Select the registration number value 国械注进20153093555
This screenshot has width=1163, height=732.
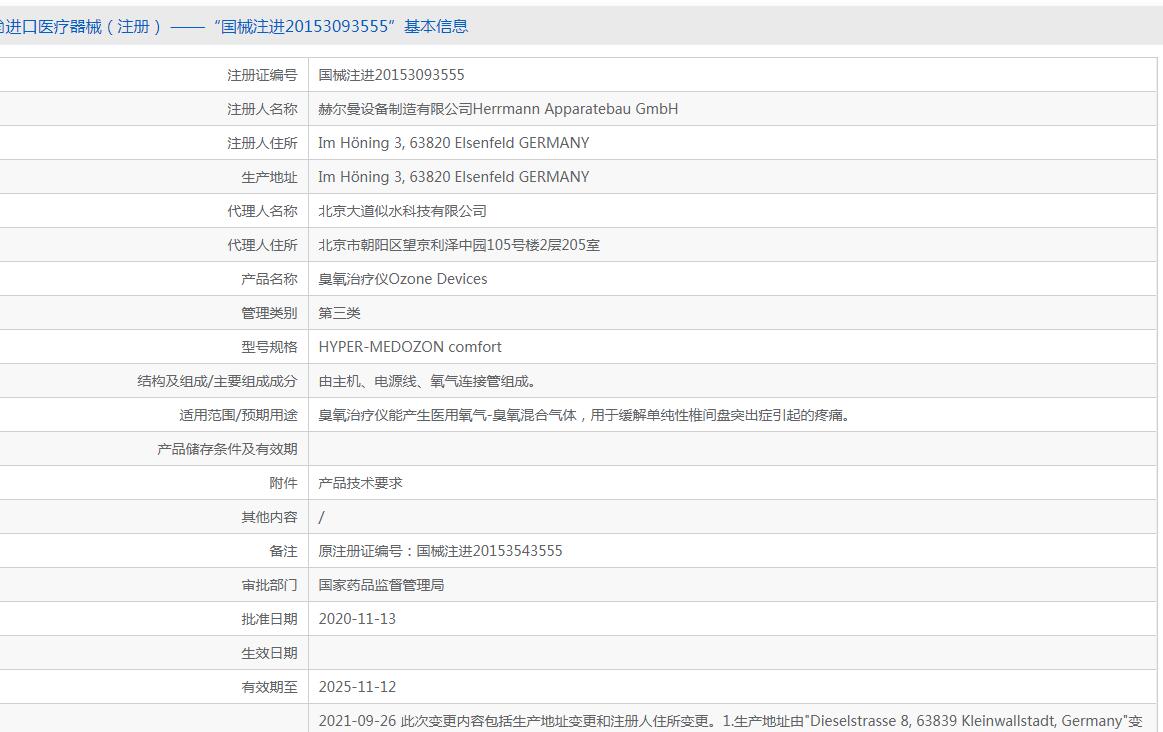[x=392, y=75]
